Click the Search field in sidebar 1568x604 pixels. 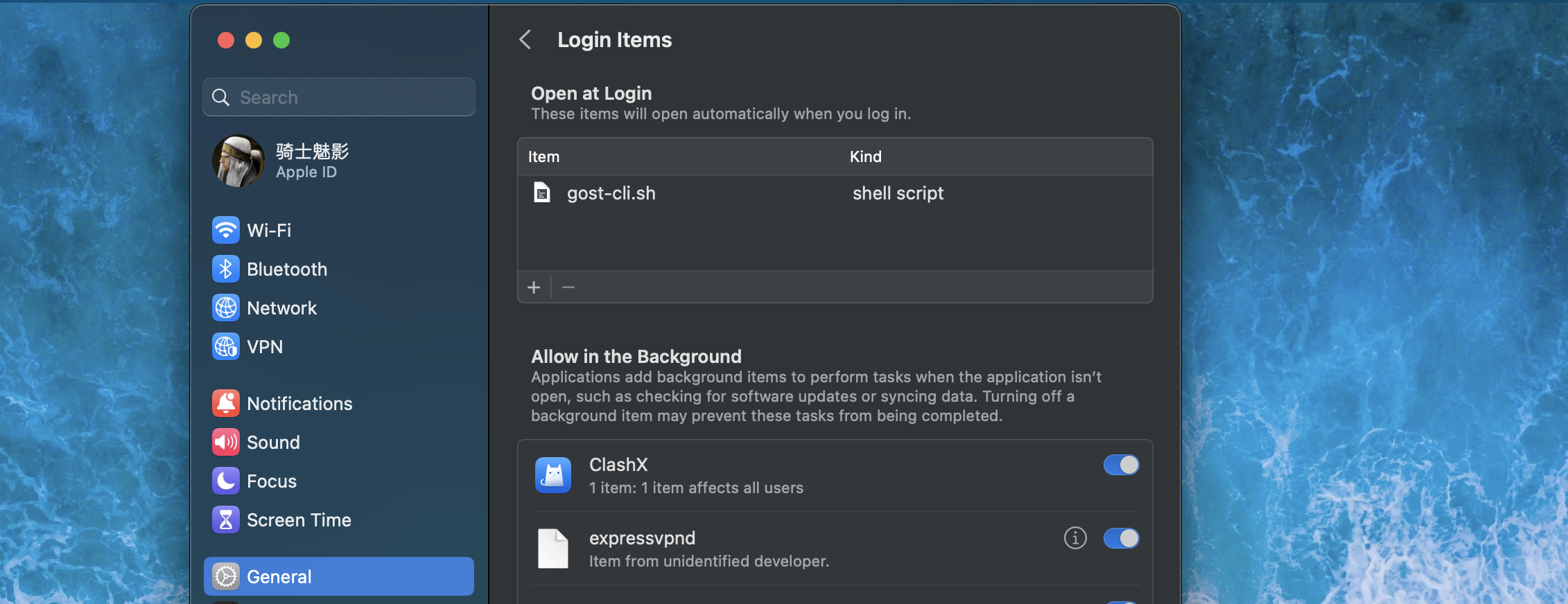[340, 97]
